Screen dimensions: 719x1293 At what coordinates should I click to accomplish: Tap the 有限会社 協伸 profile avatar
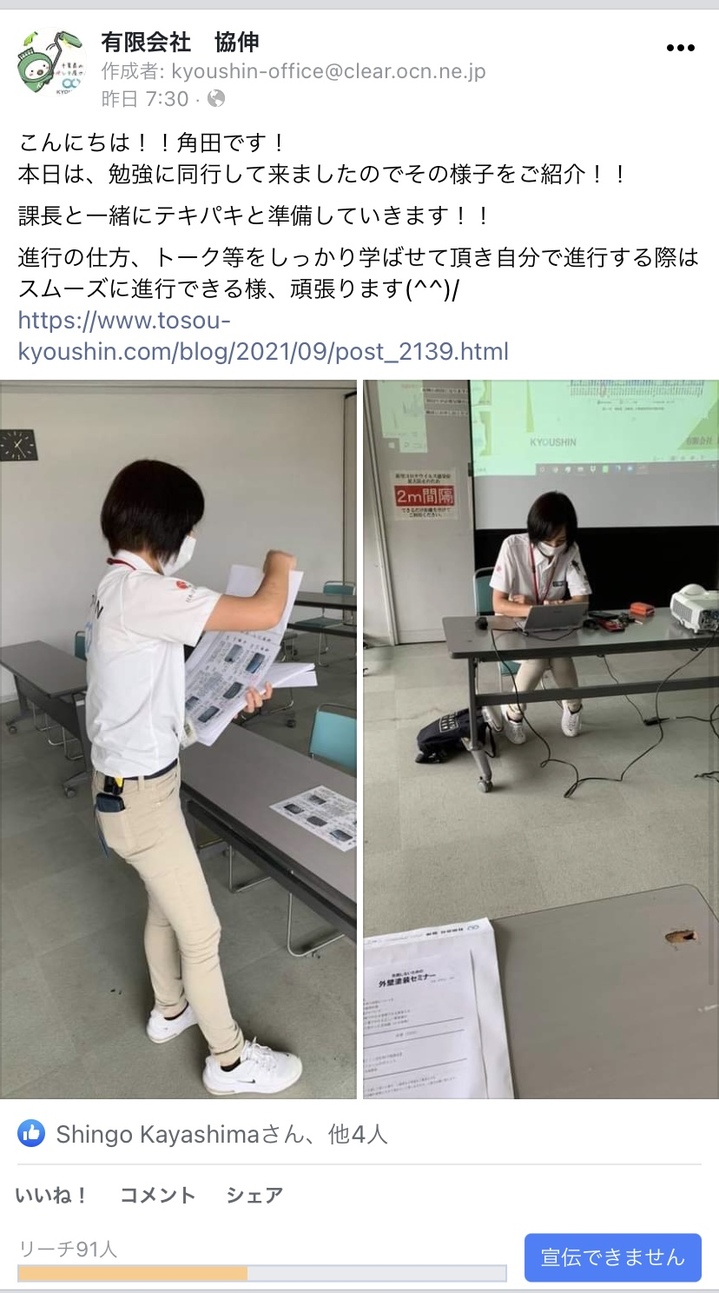[50, 62]
